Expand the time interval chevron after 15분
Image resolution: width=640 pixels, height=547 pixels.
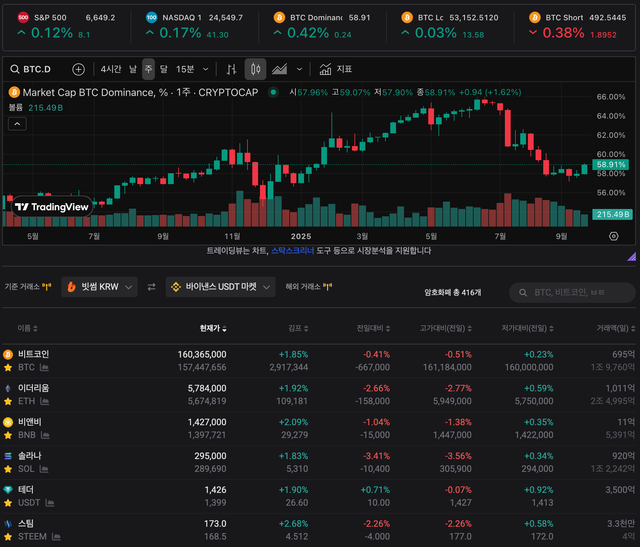coord(206,69)
